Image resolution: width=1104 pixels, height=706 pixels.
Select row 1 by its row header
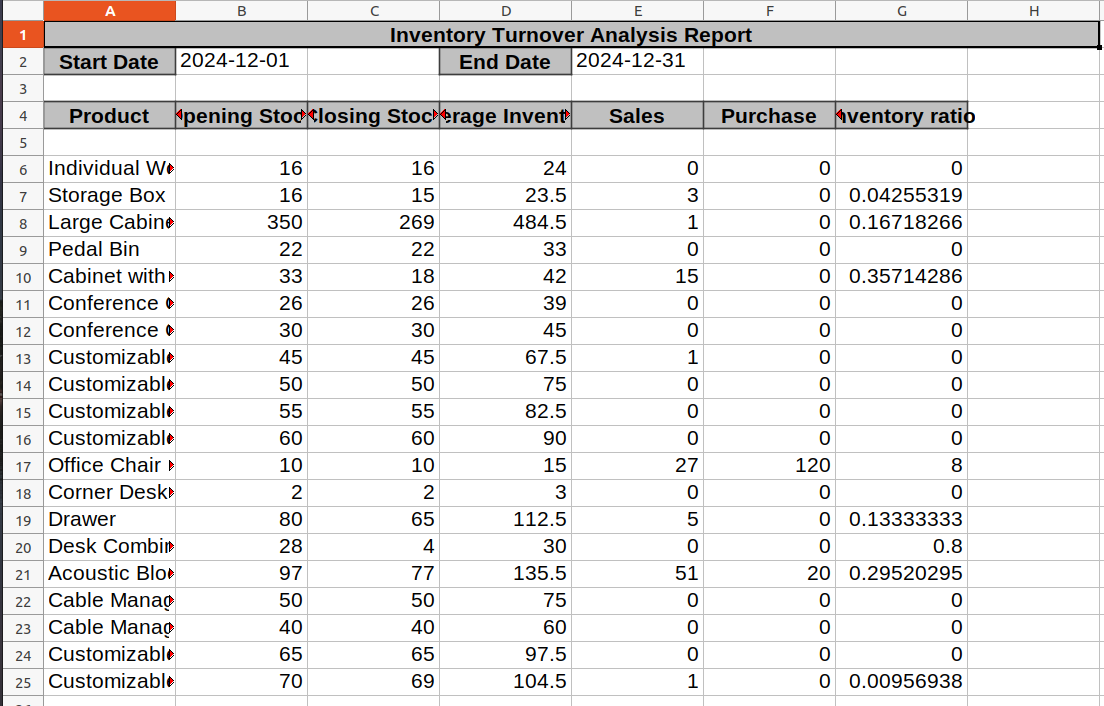(23, 34)
